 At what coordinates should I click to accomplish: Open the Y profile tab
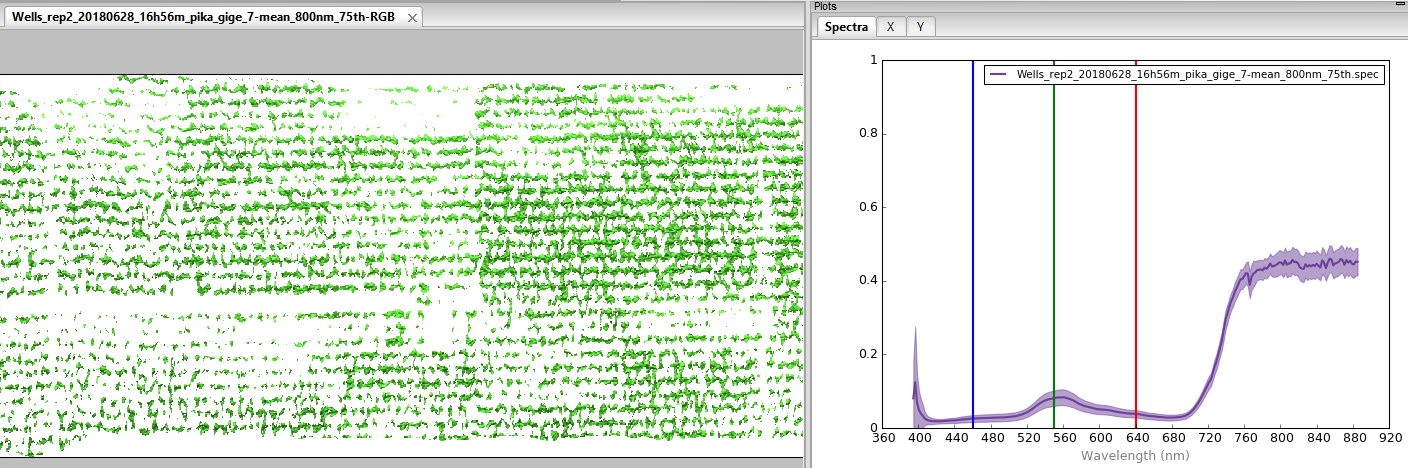(x=920, y=27)
